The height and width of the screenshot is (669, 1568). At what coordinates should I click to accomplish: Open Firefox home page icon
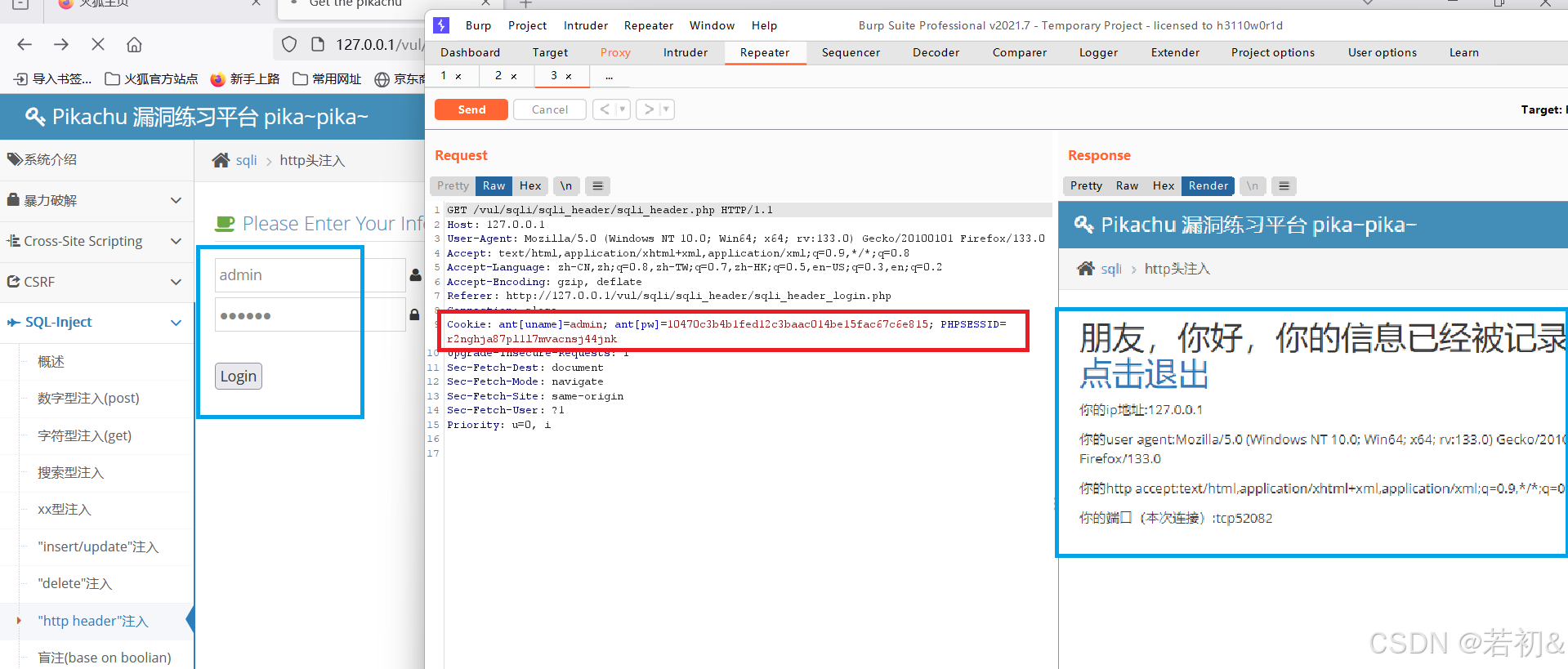[x=135, y=44]
